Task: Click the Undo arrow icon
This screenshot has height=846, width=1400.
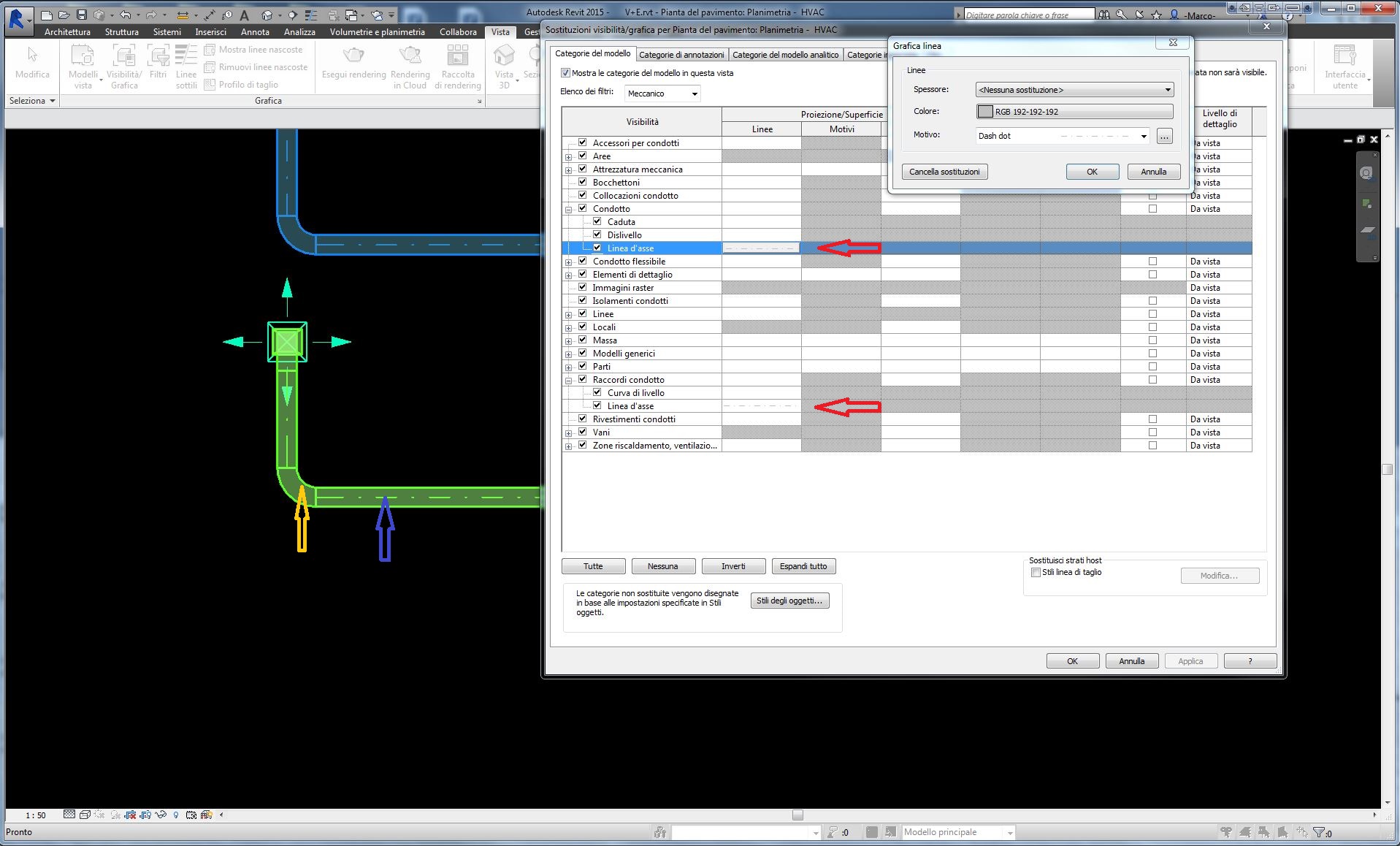Action: 126,15
